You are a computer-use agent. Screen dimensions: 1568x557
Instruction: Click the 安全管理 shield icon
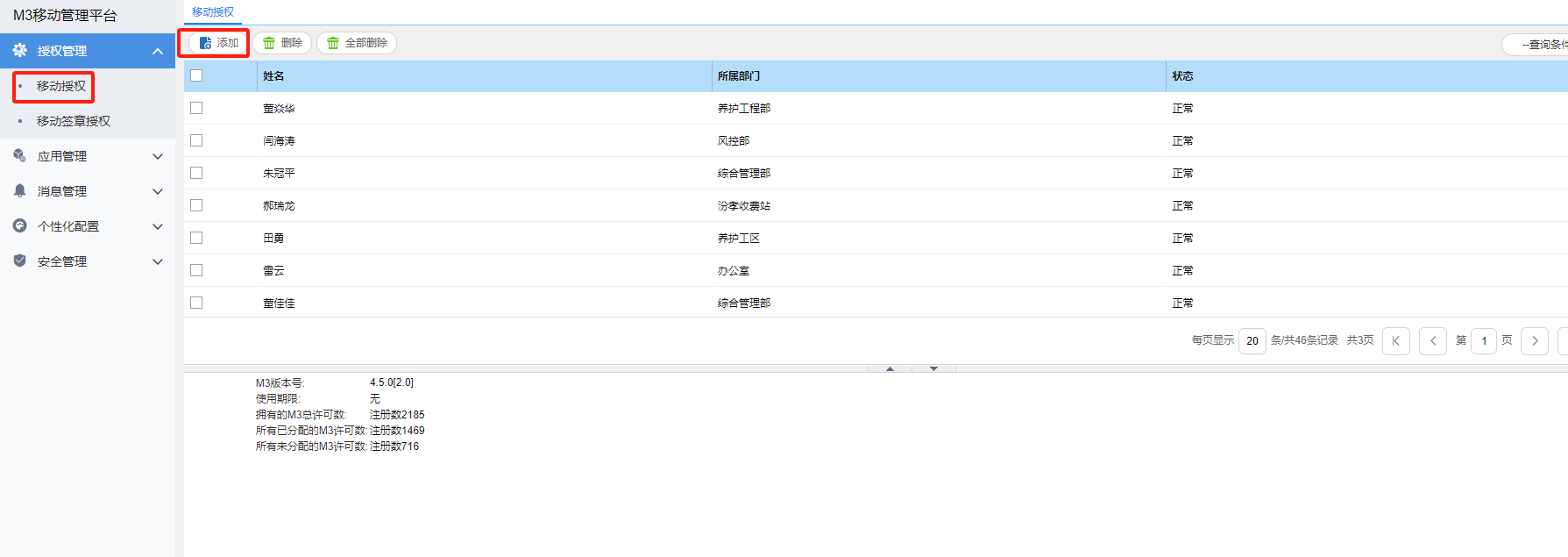[x=19, y=261]
